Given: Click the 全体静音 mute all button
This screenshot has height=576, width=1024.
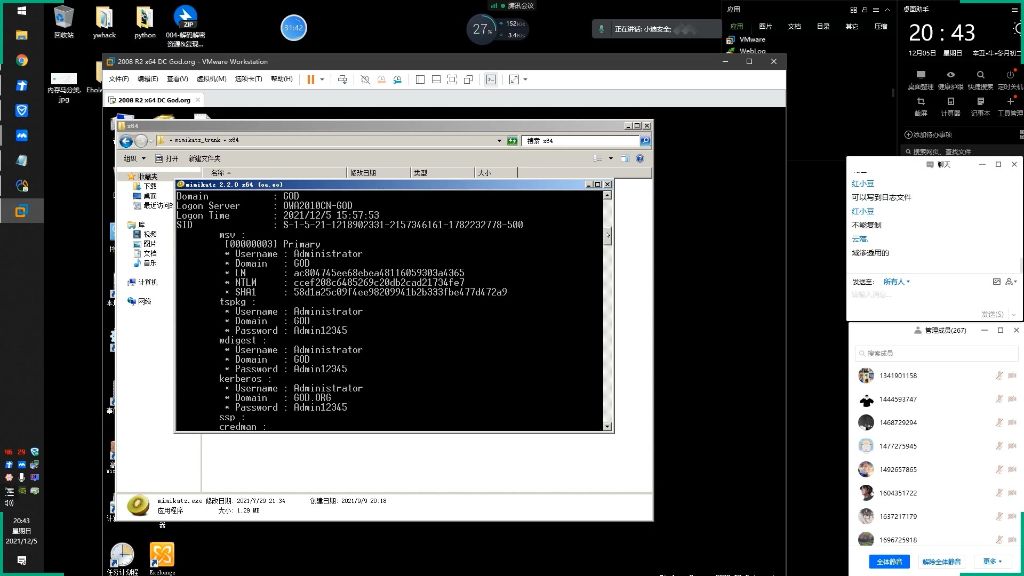Looking at the screenshot, I should [x=889, y=562].
